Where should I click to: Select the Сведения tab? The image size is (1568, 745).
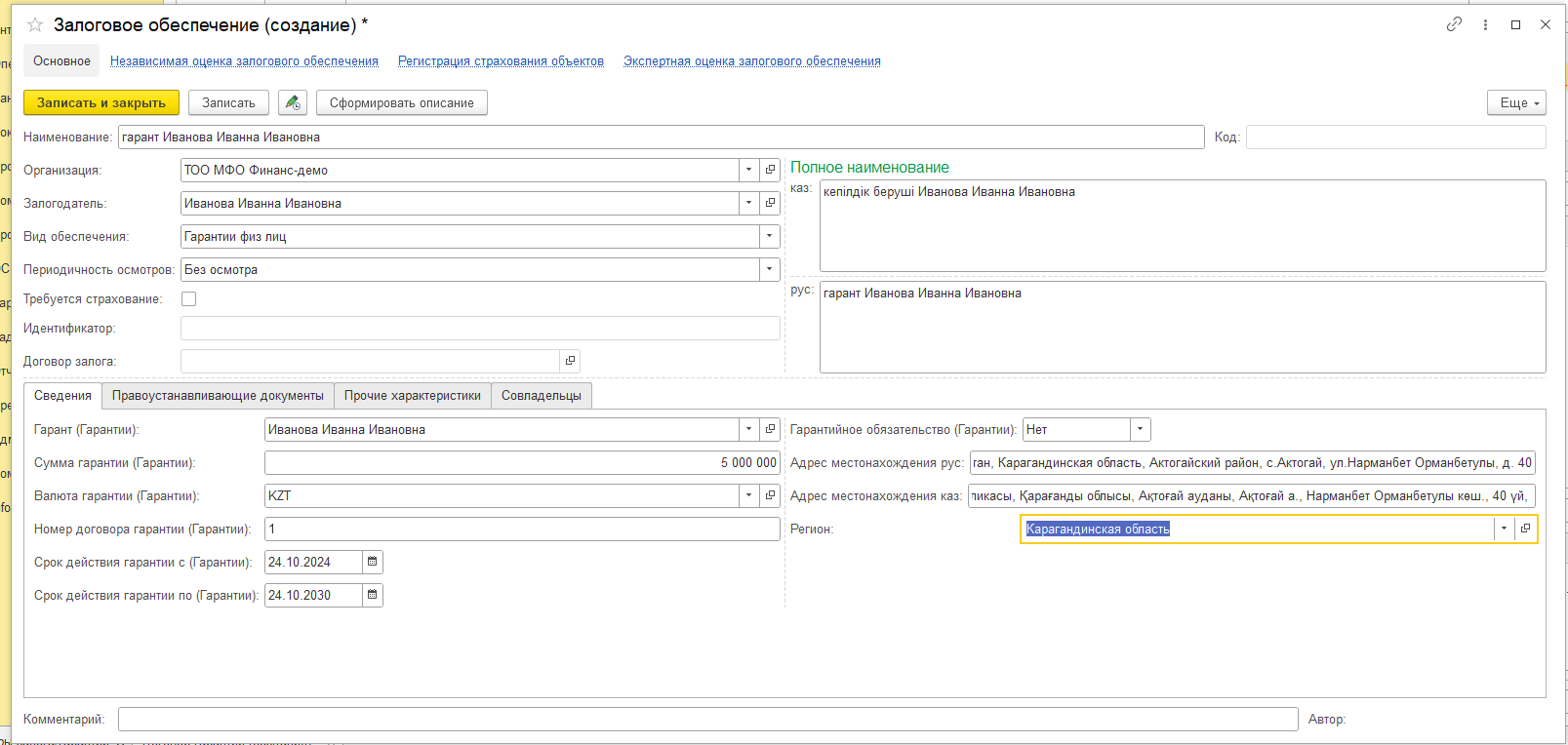coord(62,395)
